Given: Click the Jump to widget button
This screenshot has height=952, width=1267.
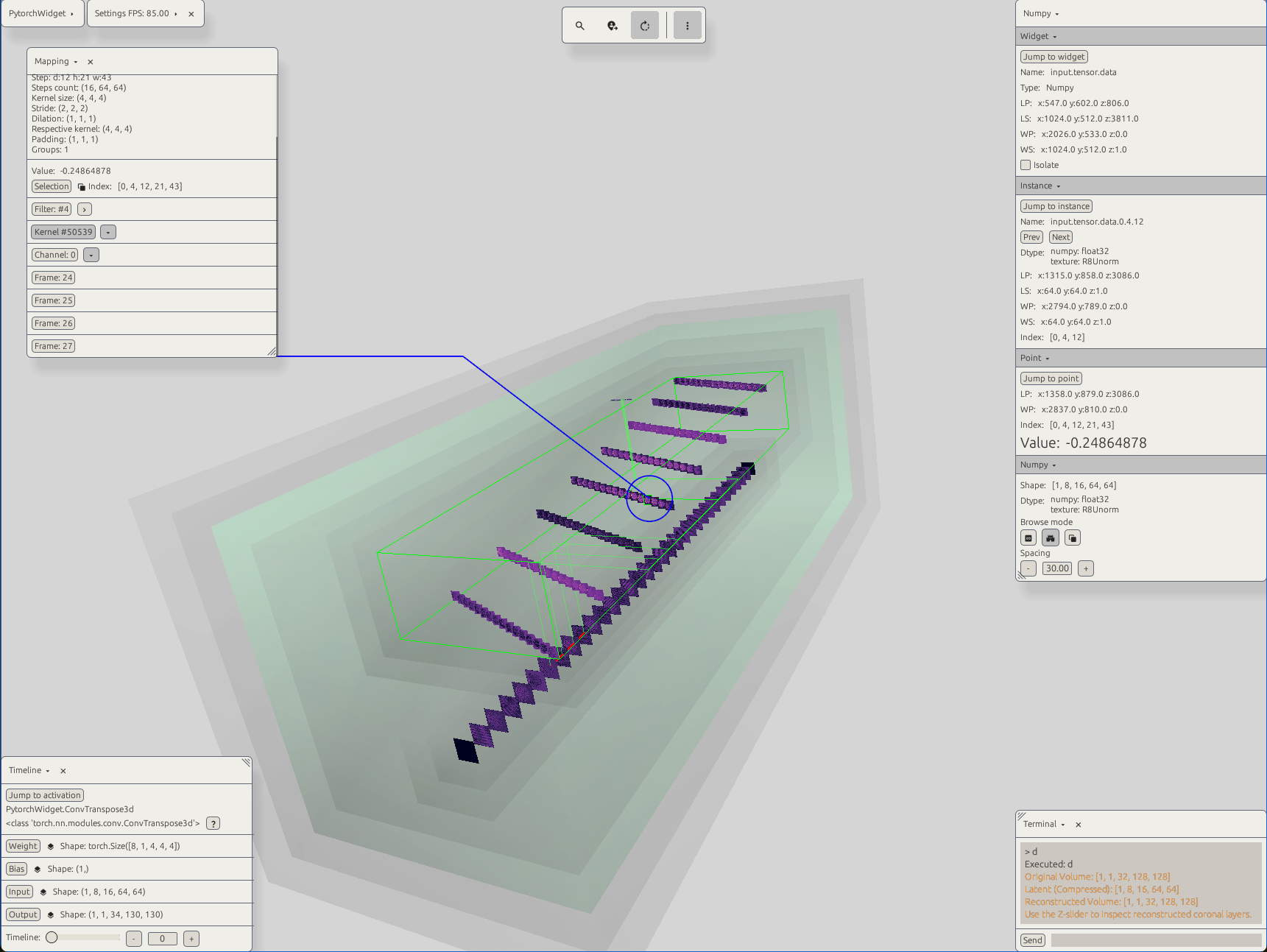Looking at the screenshot, I should [1054, 57].
